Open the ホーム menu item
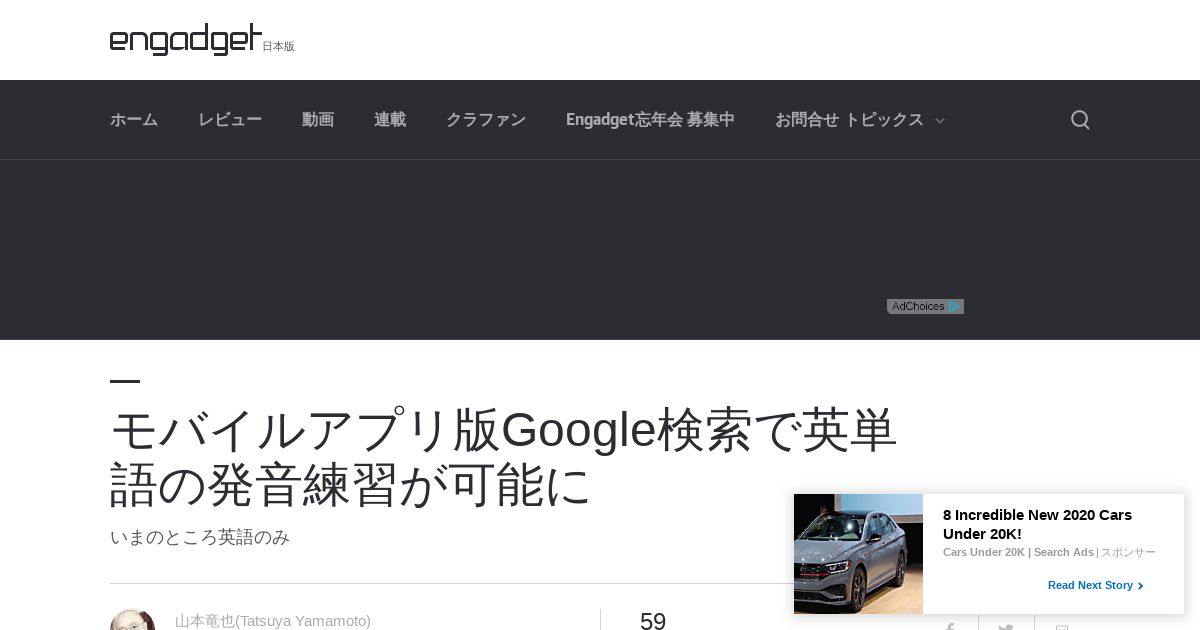 click(x=134, y=120)
